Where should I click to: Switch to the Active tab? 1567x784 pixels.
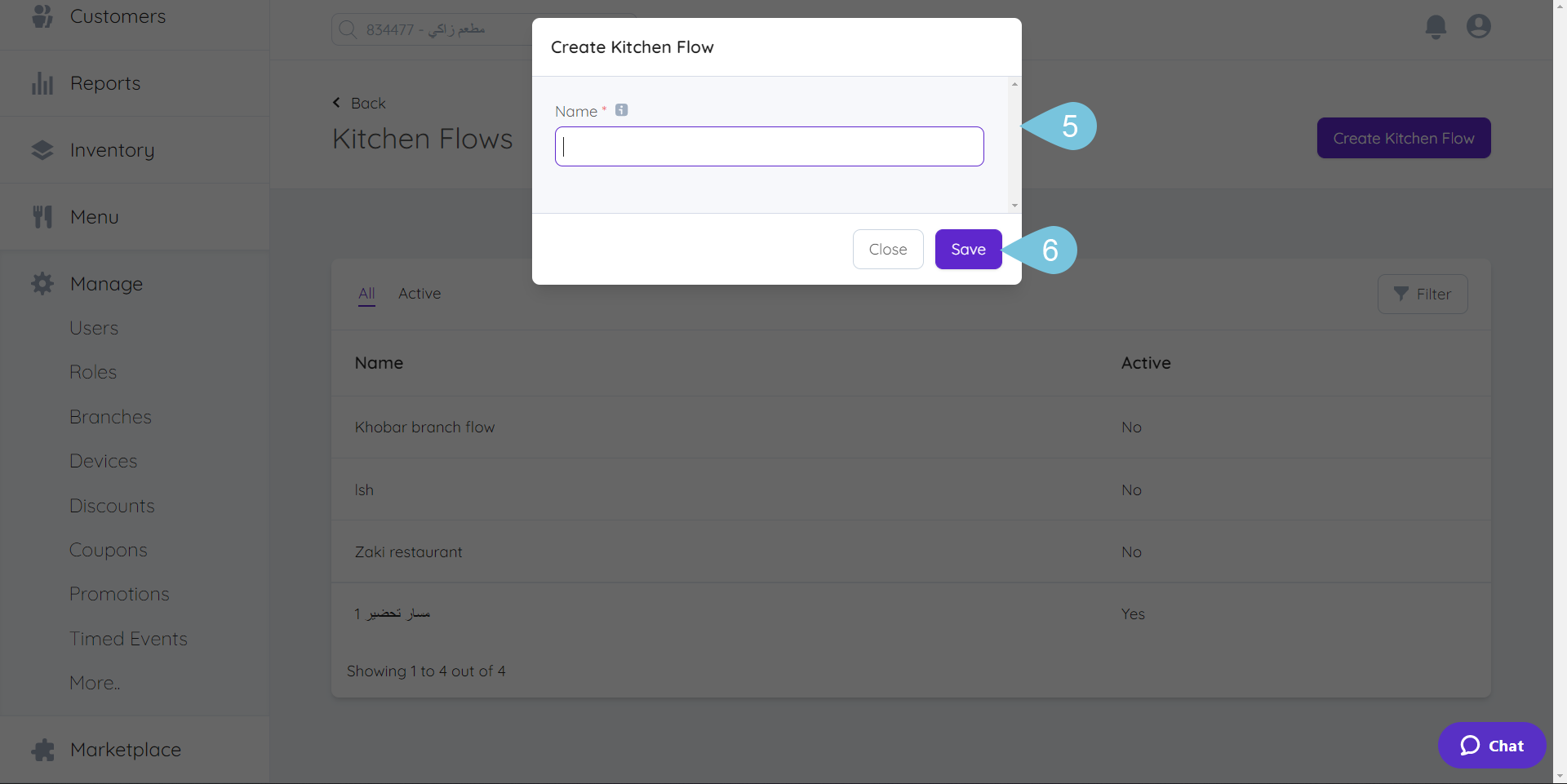(x=419, y=294)
